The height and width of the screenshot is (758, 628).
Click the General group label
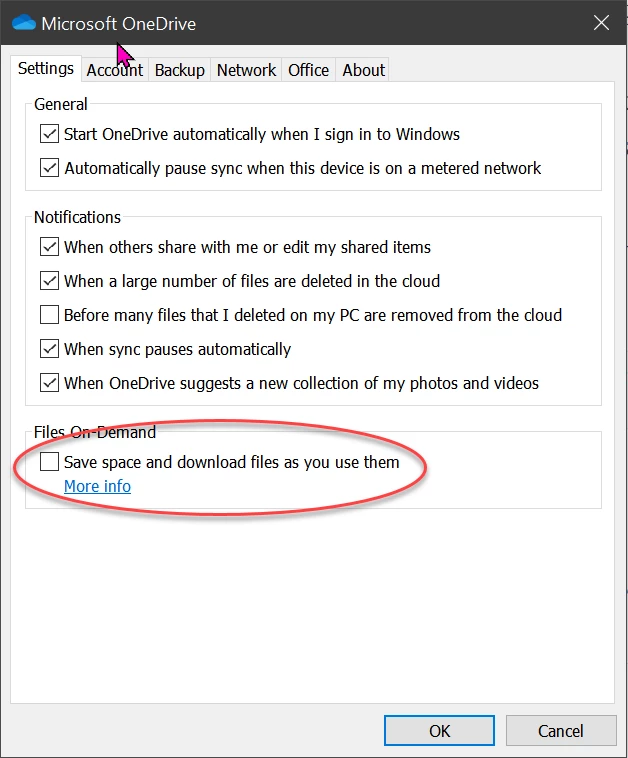coord(60,104)
